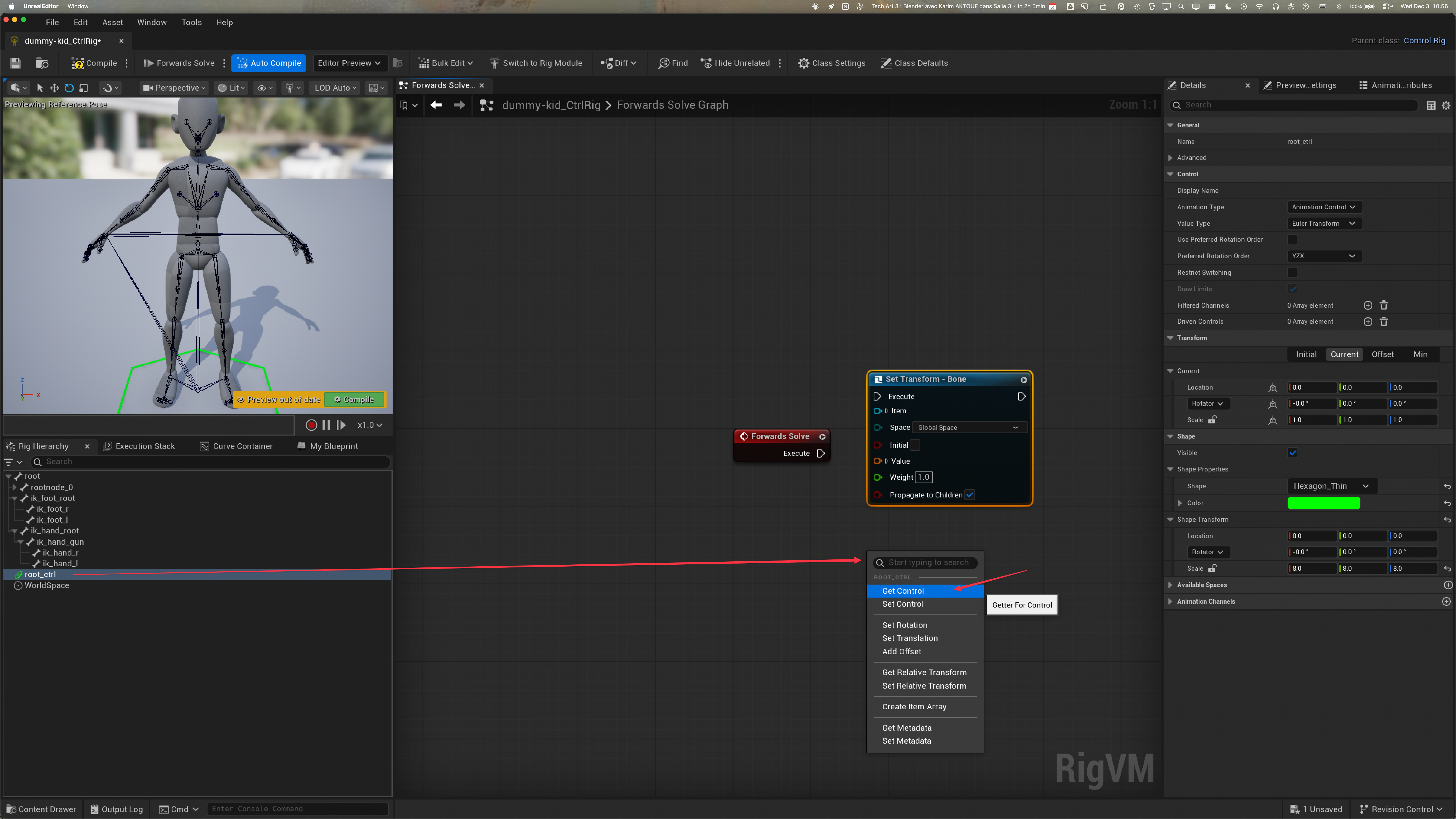Image resolution: width=1456 pixels, height=819 pixels.
Task: Open Class Defaults
Action: [915, 63]
